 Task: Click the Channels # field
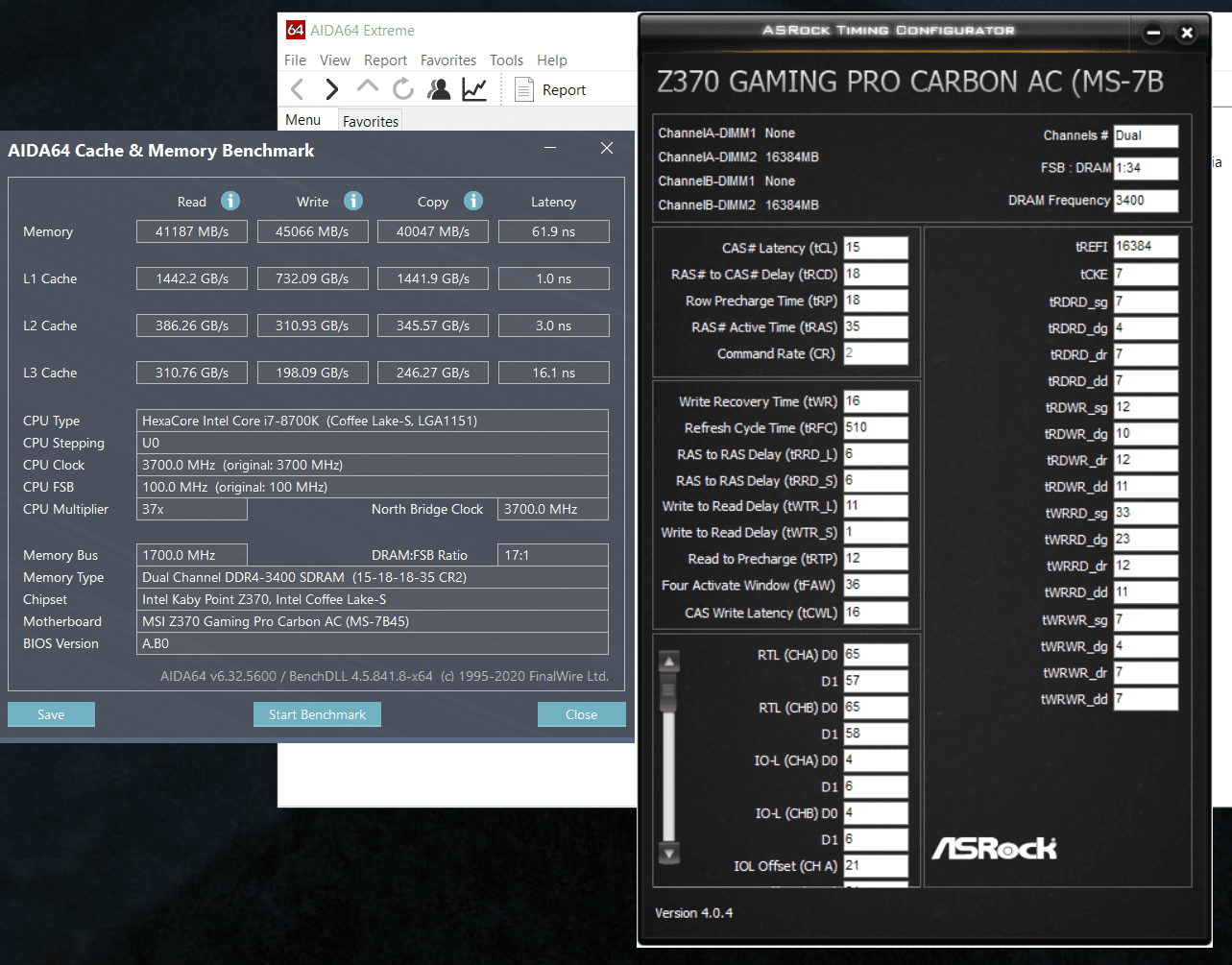(x=1146, y=136)
